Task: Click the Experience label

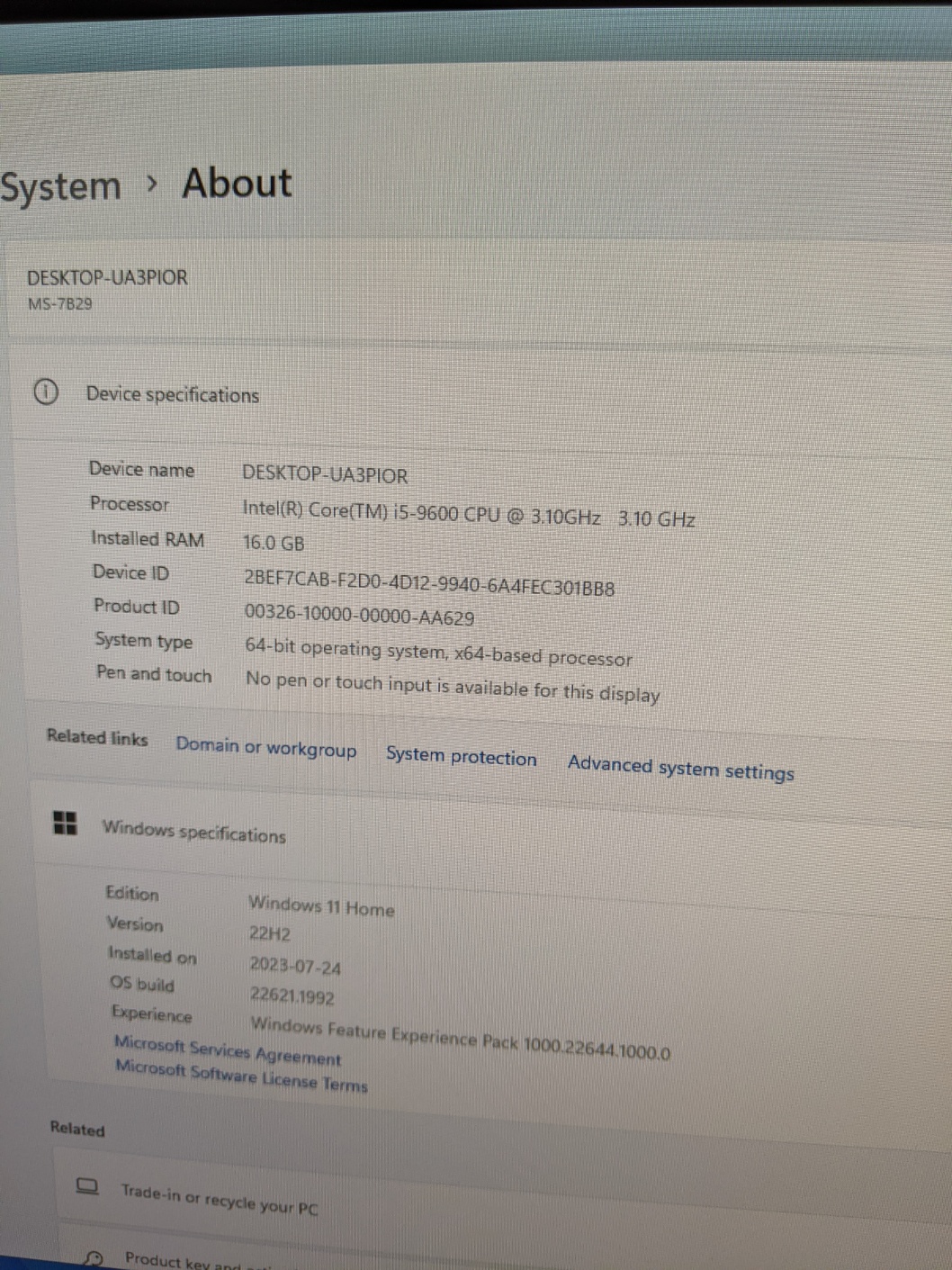Action: (x=152, y=1014)
